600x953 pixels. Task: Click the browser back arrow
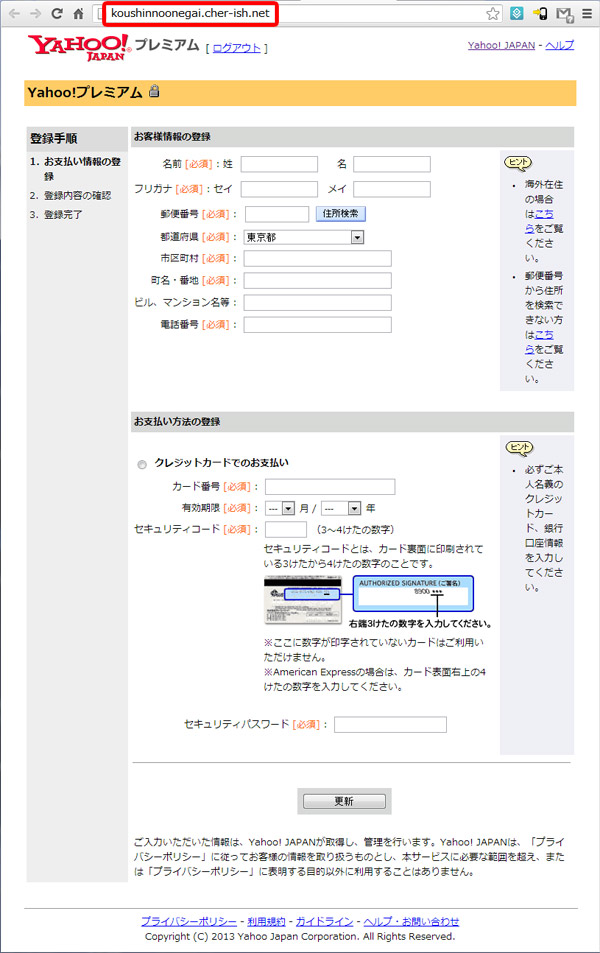15,13
